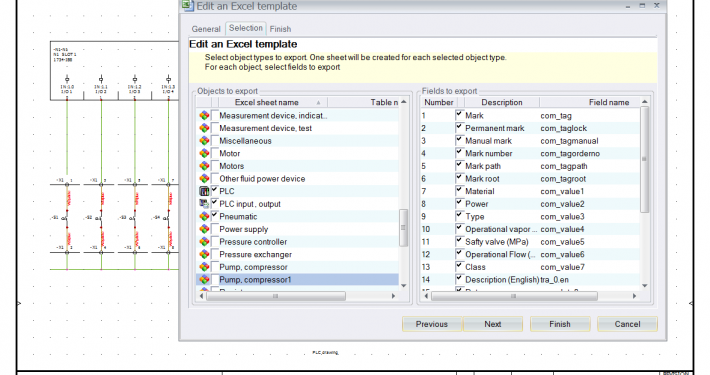Open the Finish tab
This screenshot has width=710, height=375.
(x=280, y=29)
